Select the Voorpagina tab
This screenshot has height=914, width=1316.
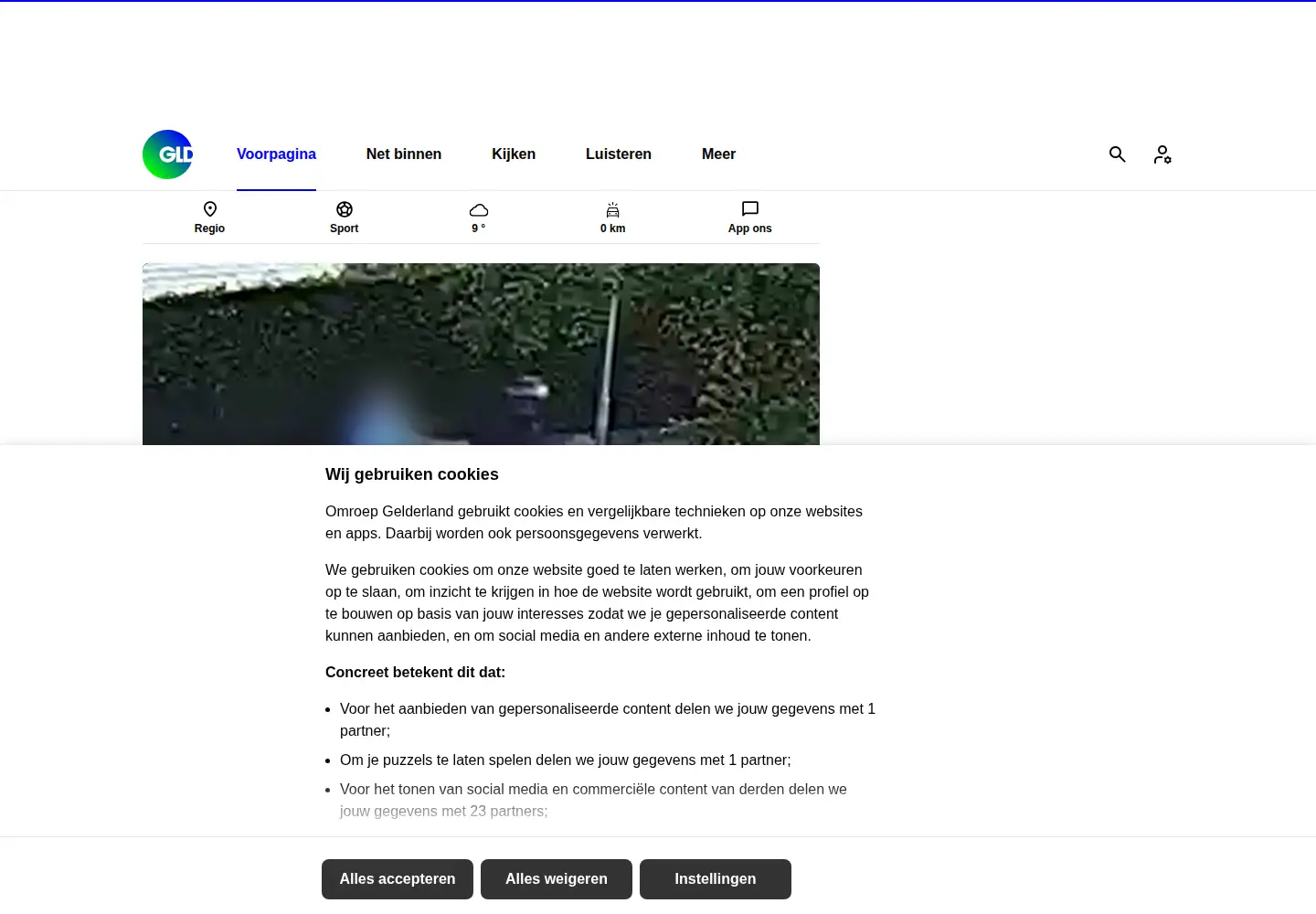pyautogui.click(x=276, y=154)
